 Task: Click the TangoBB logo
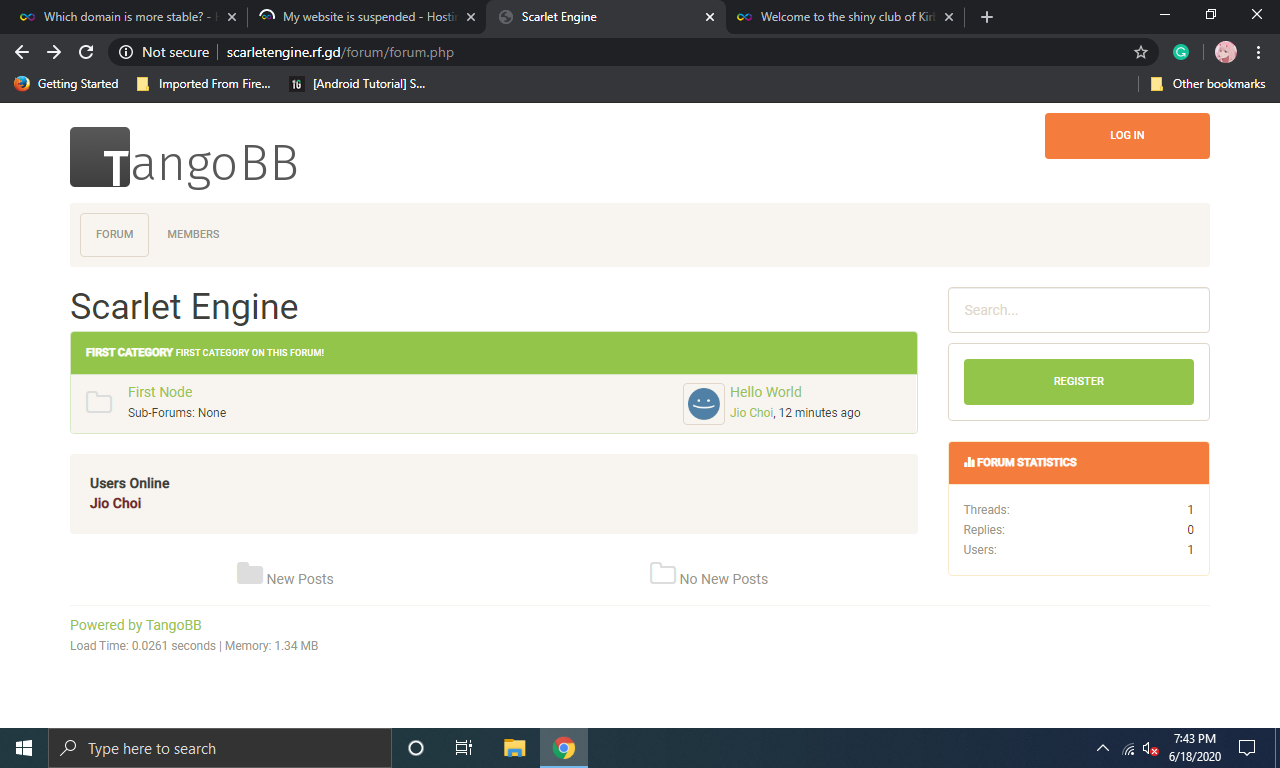tap(184, 158)
